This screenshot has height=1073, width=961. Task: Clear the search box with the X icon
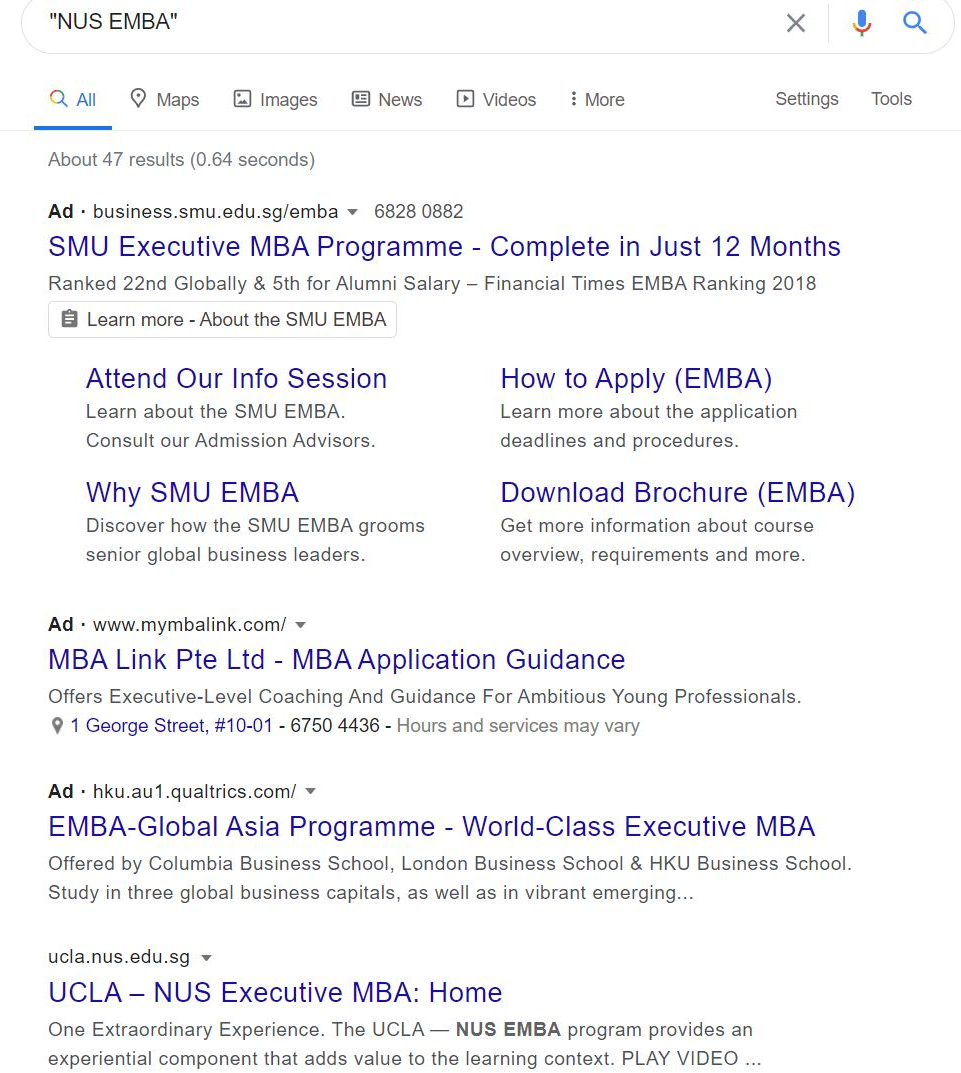click(x=795, y=23)
